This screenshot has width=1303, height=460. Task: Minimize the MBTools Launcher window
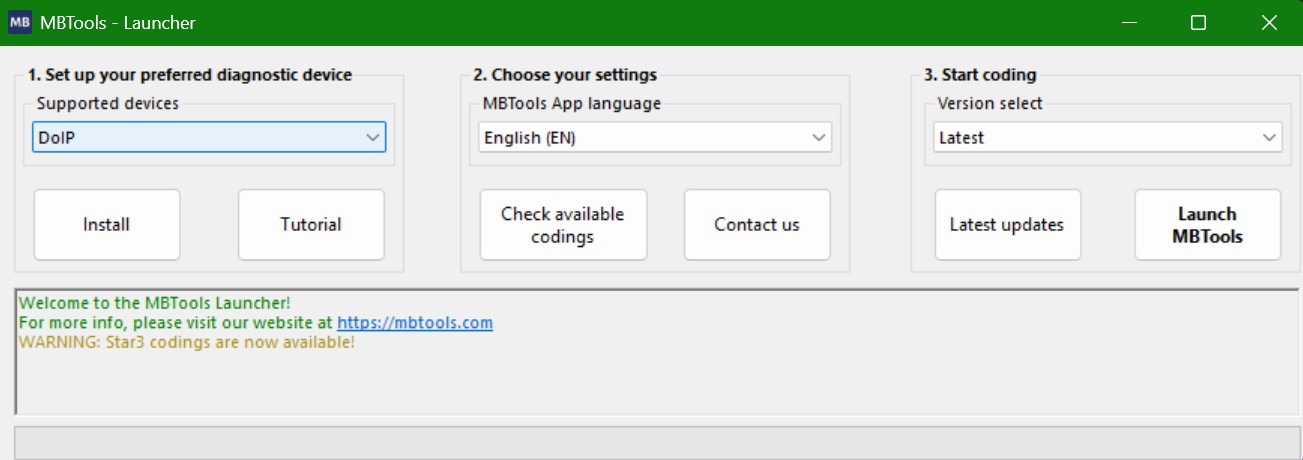coord(1129,22)
